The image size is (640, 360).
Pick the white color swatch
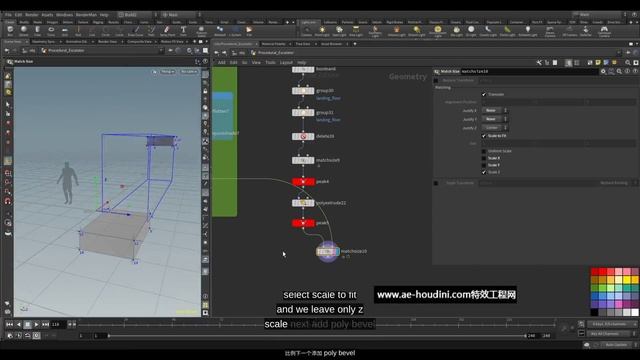tap(635, 312)
